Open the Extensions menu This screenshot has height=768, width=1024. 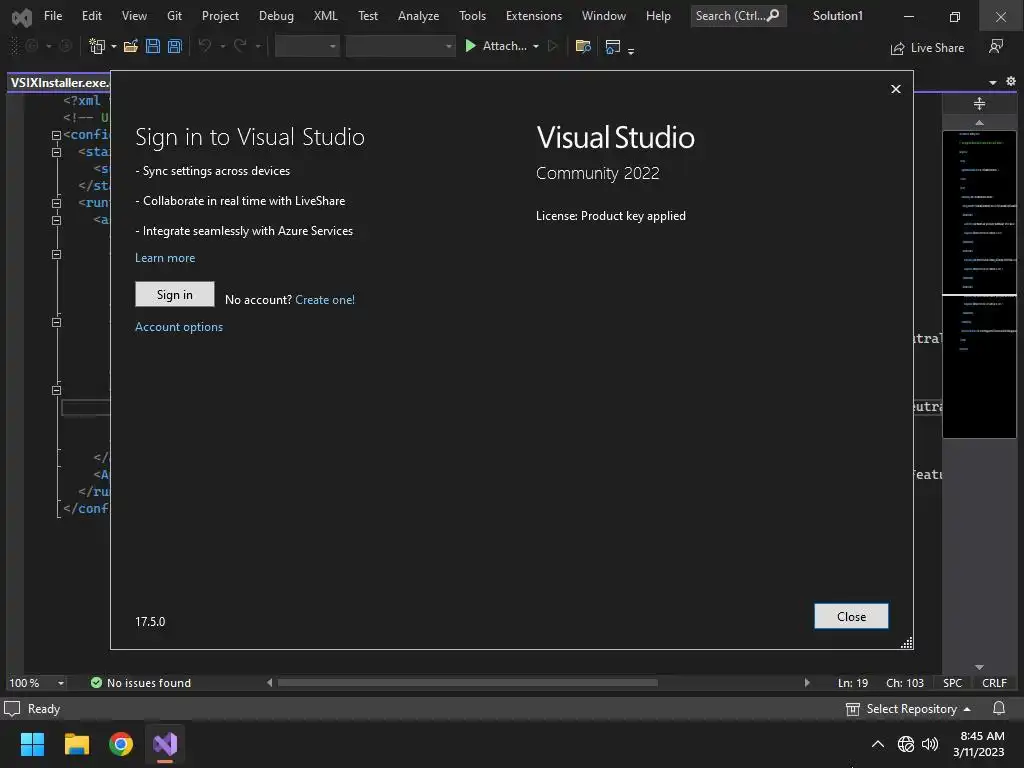tap(534, 16)
